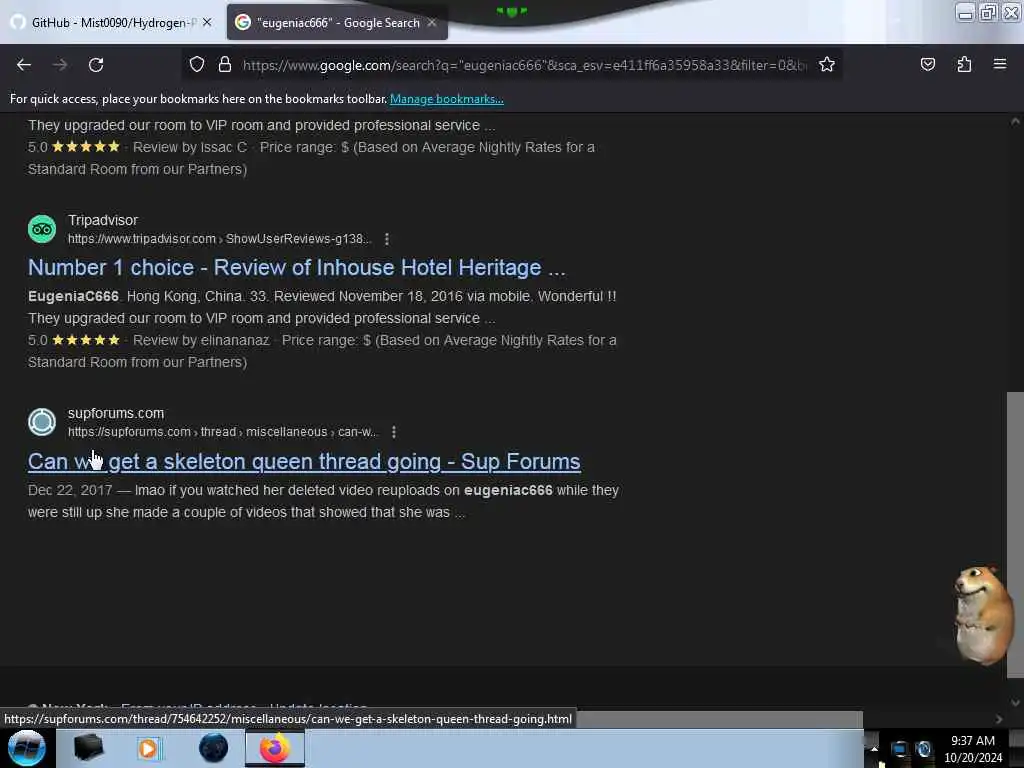Open the tracking protection shield icon
This screenshot has height=768, width=1024.
tap(197, 64)
